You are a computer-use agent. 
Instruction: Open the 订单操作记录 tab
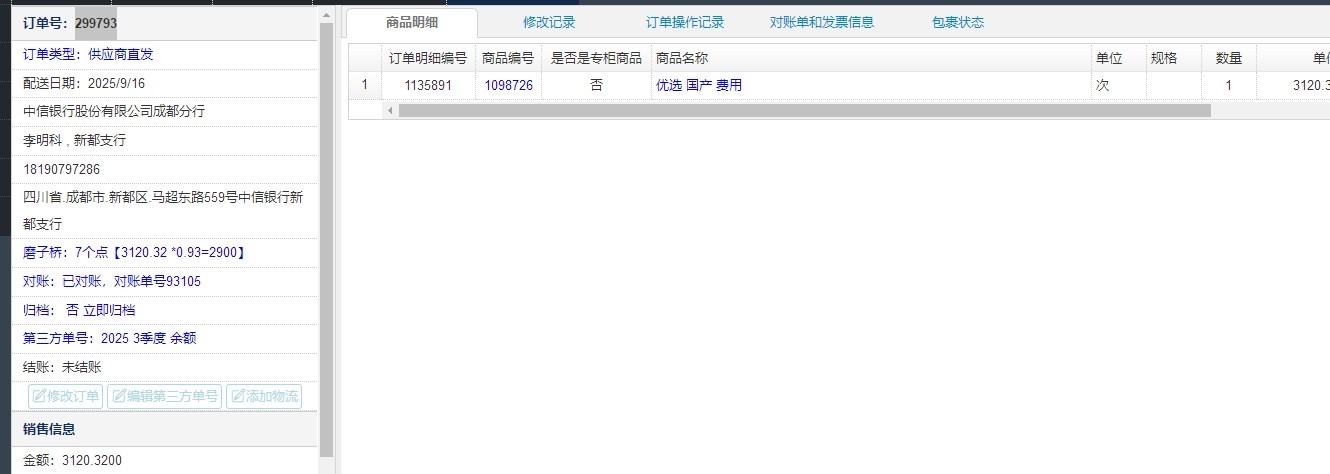685,22
